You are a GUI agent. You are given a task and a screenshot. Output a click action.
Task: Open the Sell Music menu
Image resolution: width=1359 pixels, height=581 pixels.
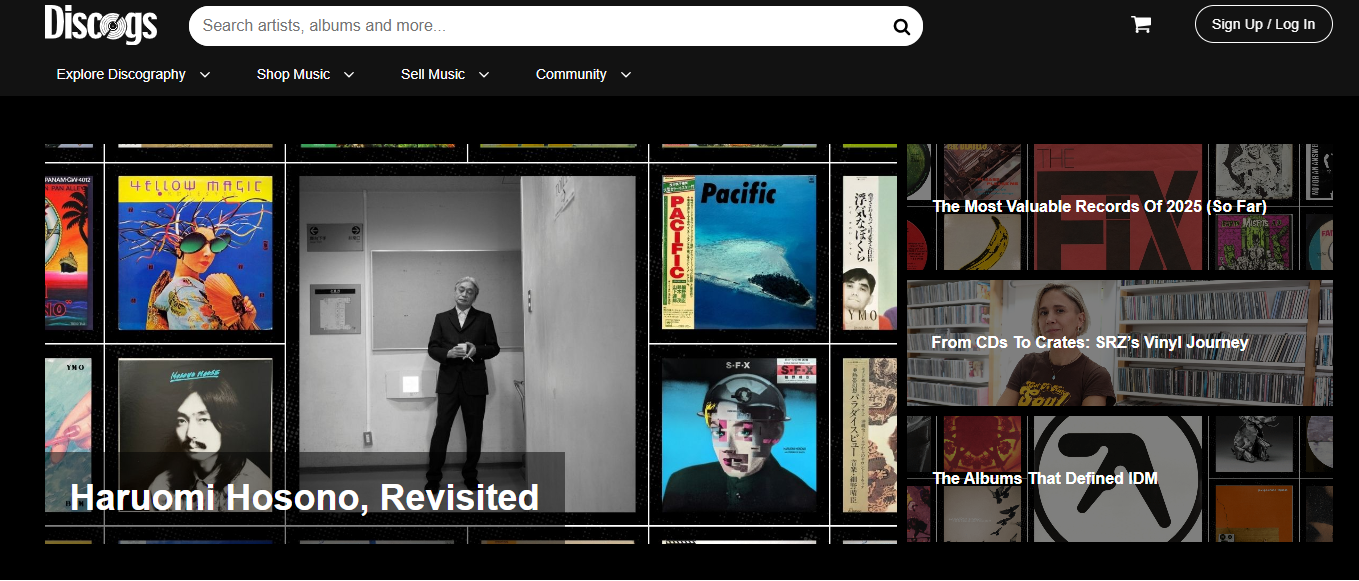pyautogui.click(x=433, y=74)
